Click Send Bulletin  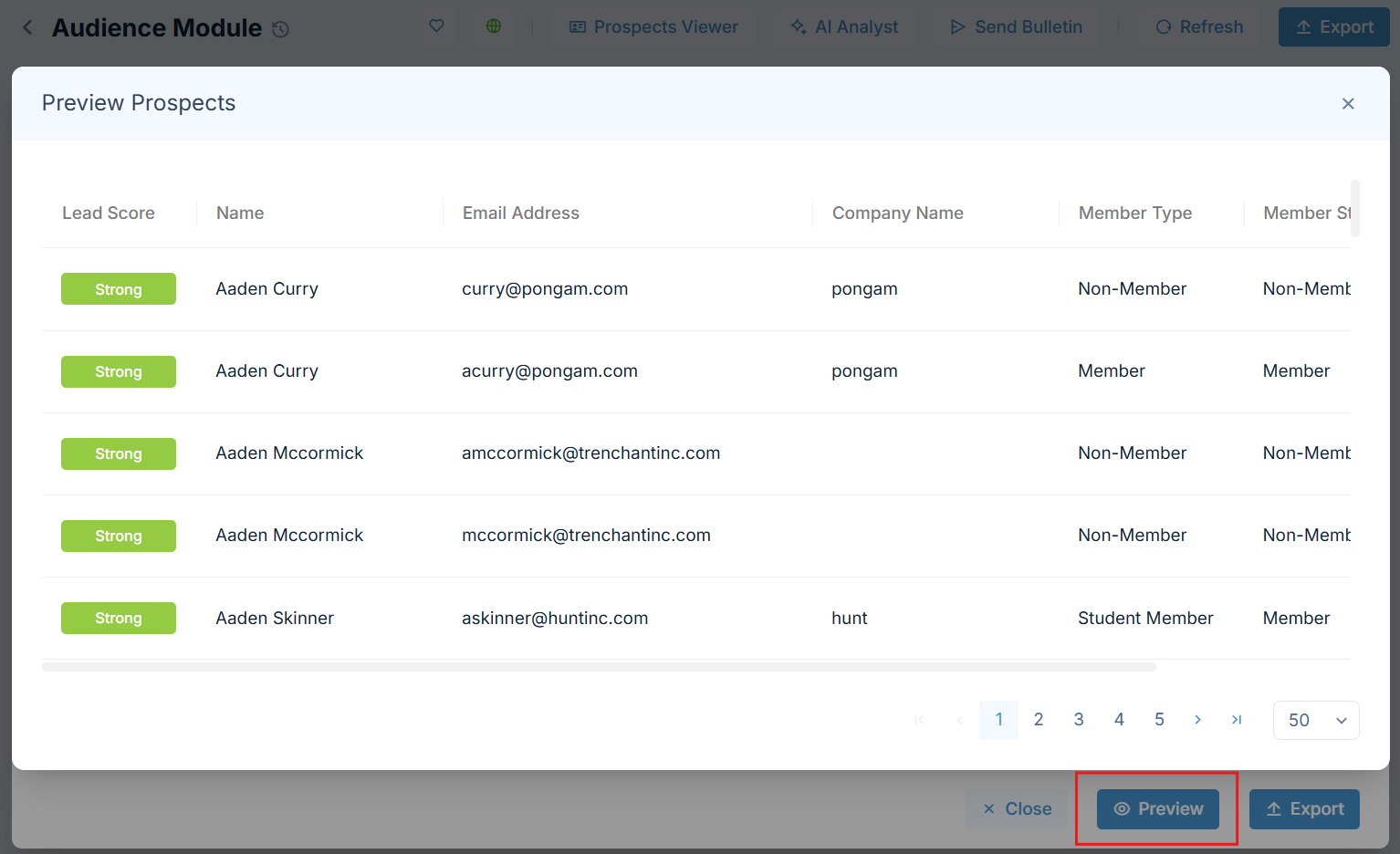click(x=1016, y=27)
